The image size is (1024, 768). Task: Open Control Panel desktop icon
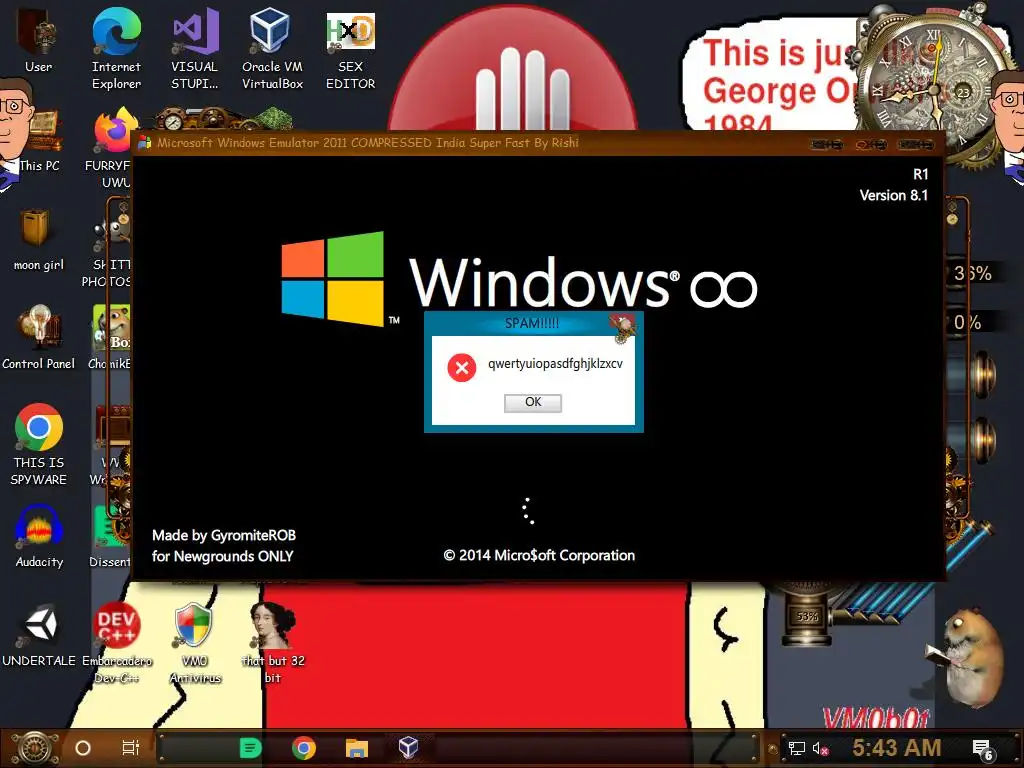[39, 336]
